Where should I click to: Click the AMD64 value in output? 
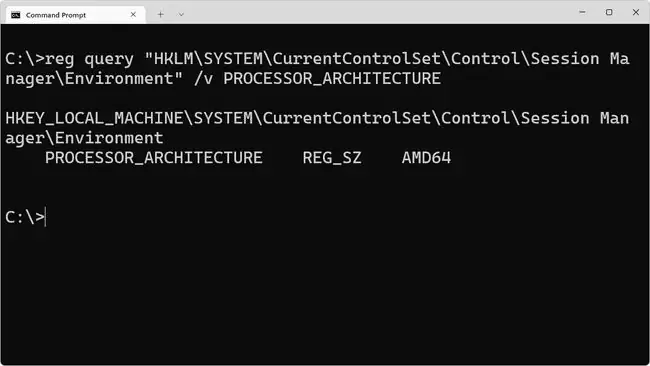426,158
